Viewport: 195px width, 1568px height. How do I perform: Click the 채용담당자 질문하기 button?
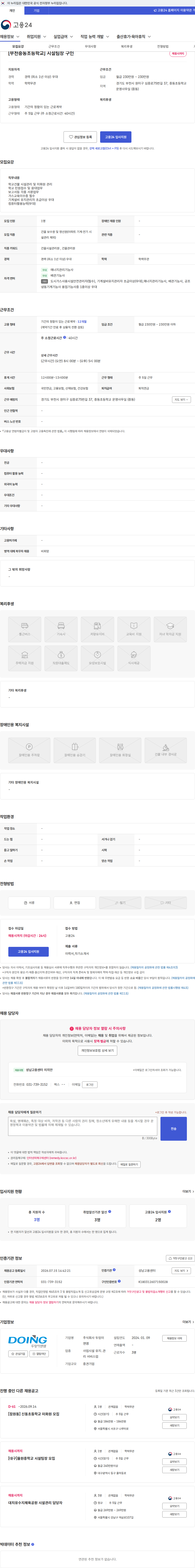(129, 1164)
